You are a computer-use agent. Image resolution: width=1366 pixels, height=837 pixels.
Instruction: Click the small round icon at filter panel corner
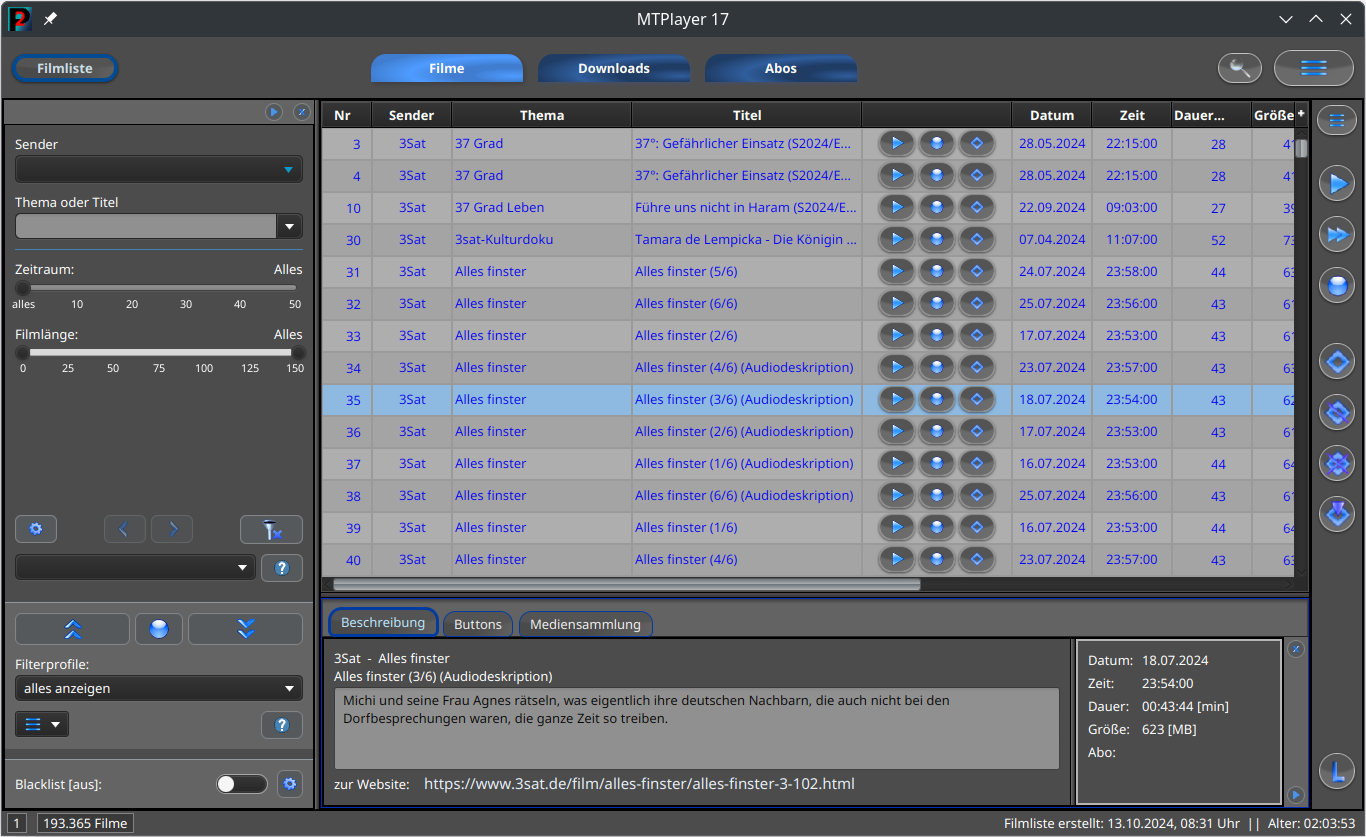coord(302,112)
